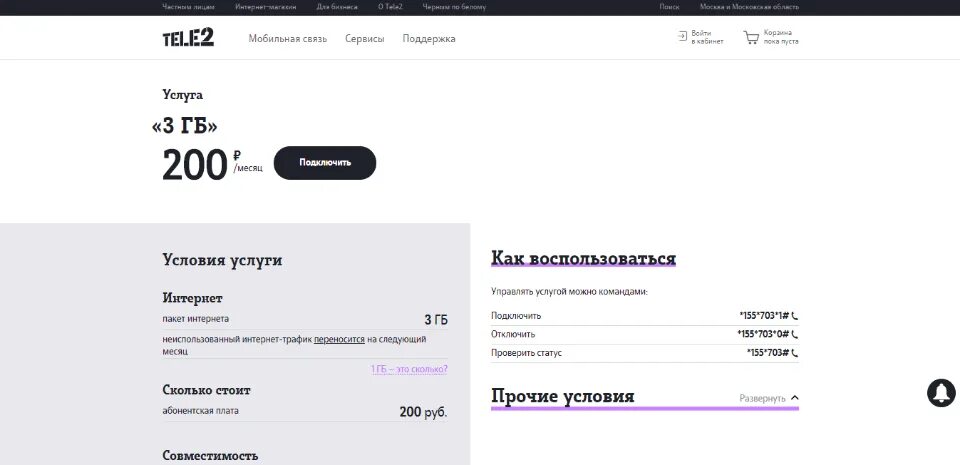Click the code *155*703*1#
960x465 pixels.
pyautogui.click(x=764, y=316)
